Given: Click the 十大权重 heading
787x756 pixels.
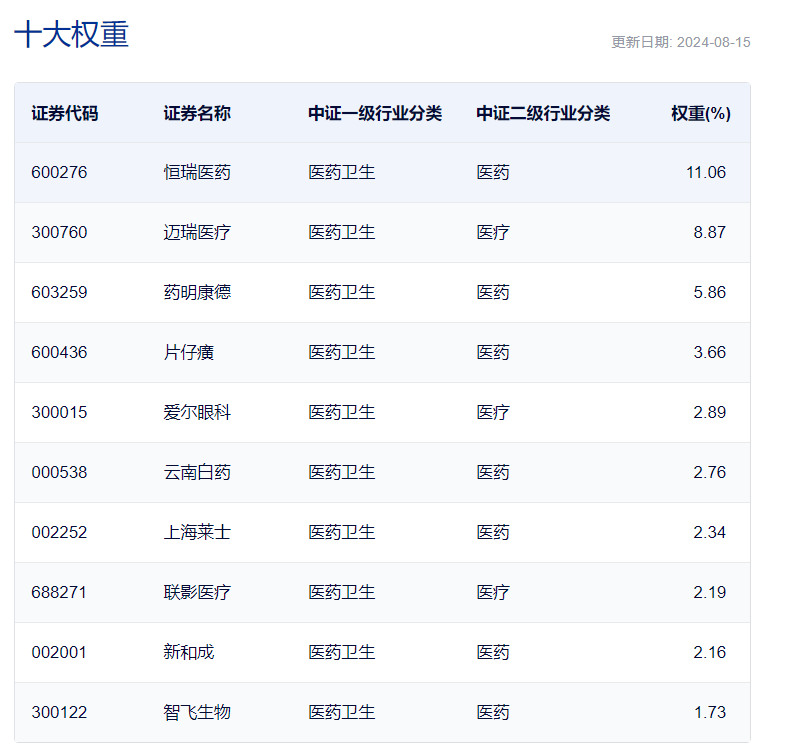Looking at the screenshot, I should pyautogui.click(x=71, y=34).
